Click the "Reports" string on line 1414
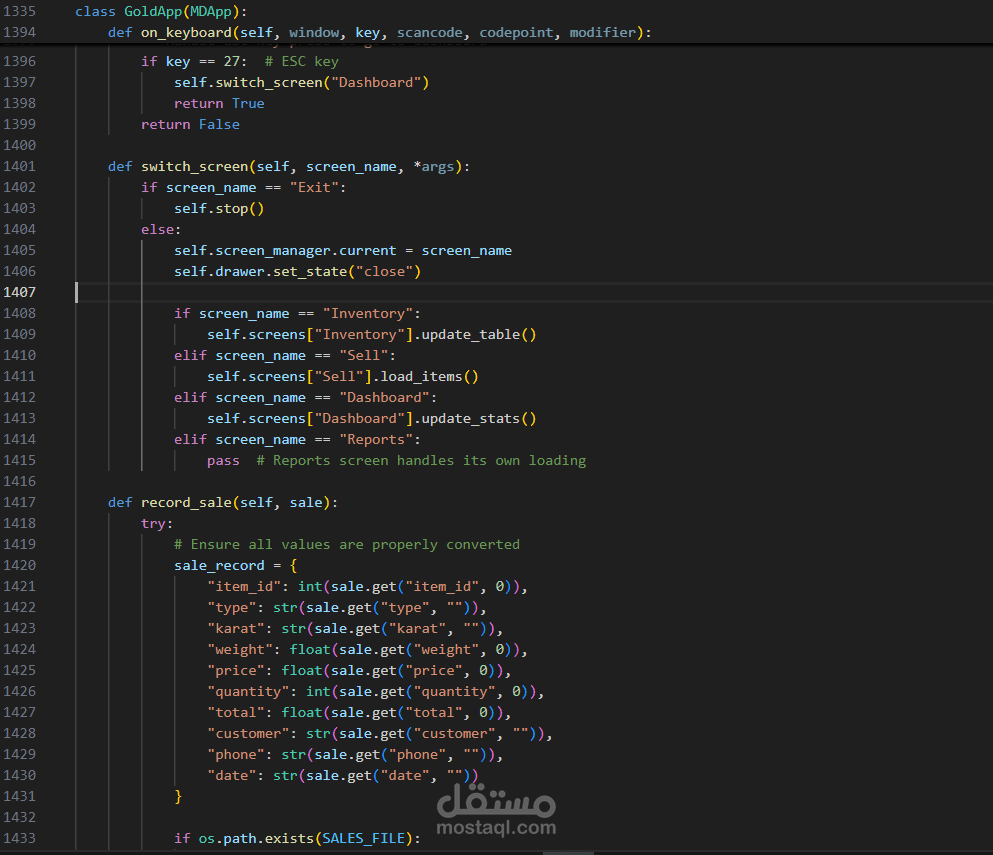993x855 pixels. click(x=376, y=440)
